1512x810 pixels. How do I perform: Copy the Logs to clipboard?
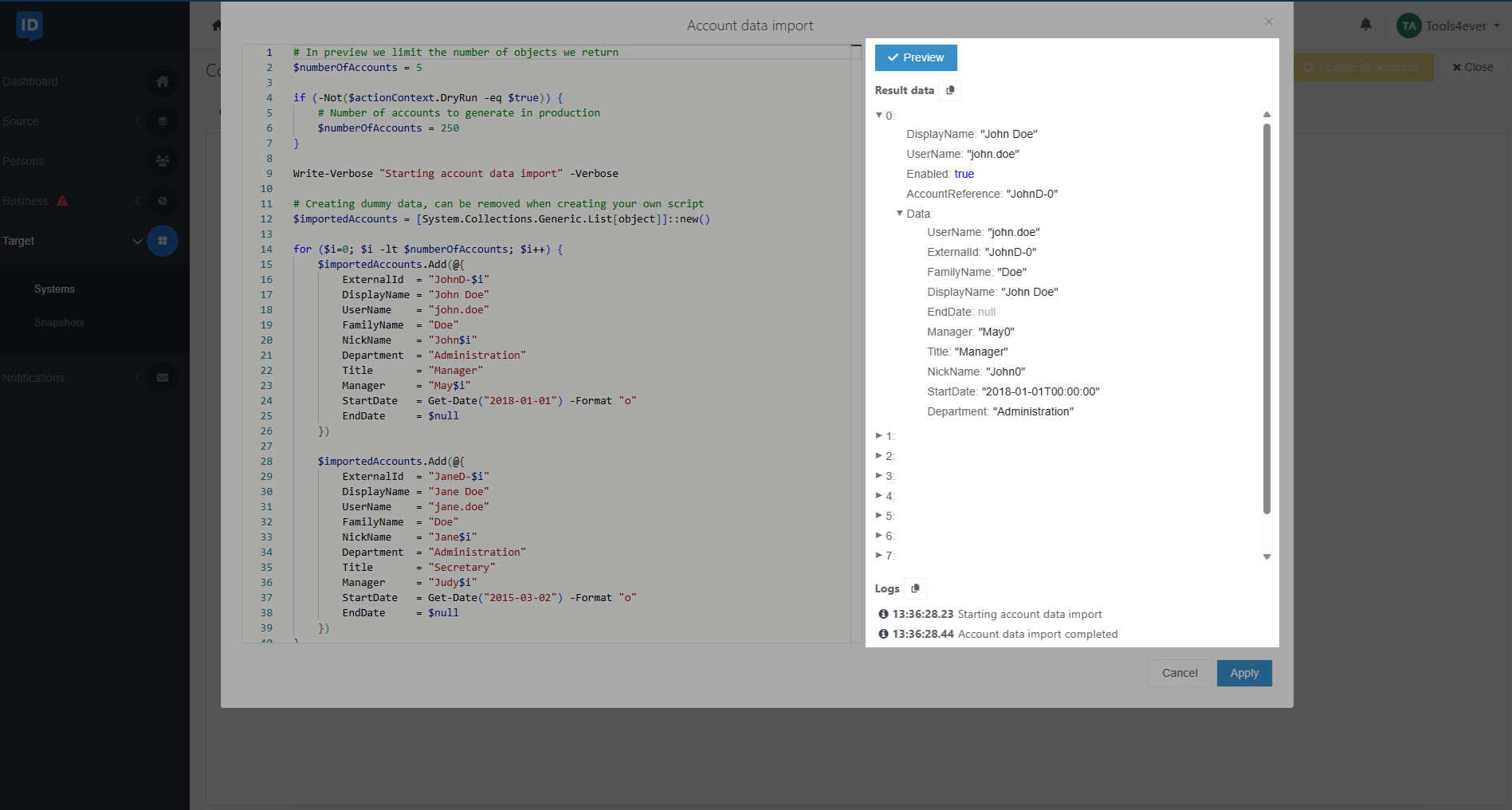tap(915, 588)
